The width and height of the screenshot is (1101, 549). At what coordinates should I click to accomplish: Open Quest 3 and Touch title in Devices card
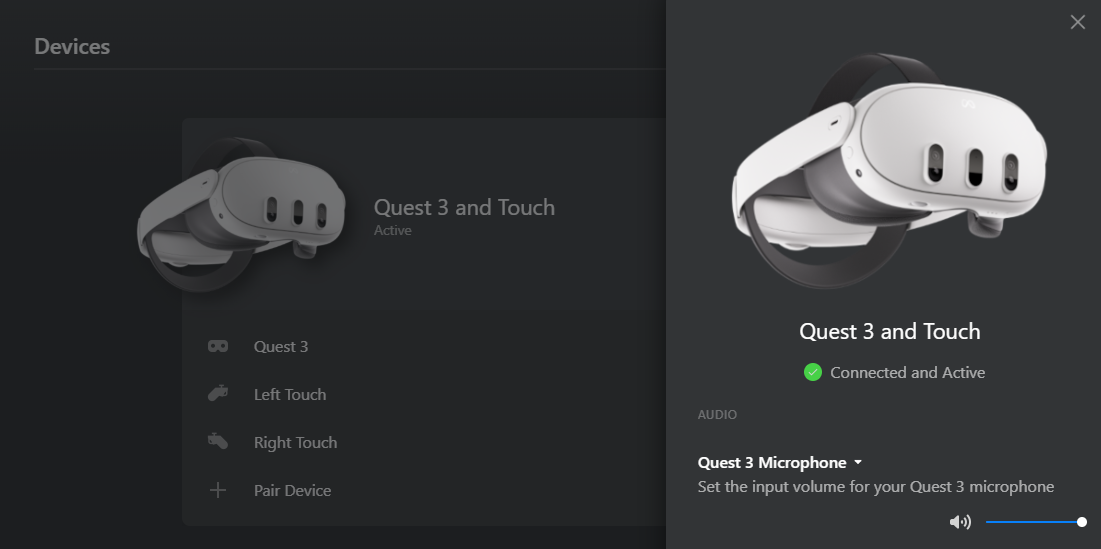pos(464,207)
